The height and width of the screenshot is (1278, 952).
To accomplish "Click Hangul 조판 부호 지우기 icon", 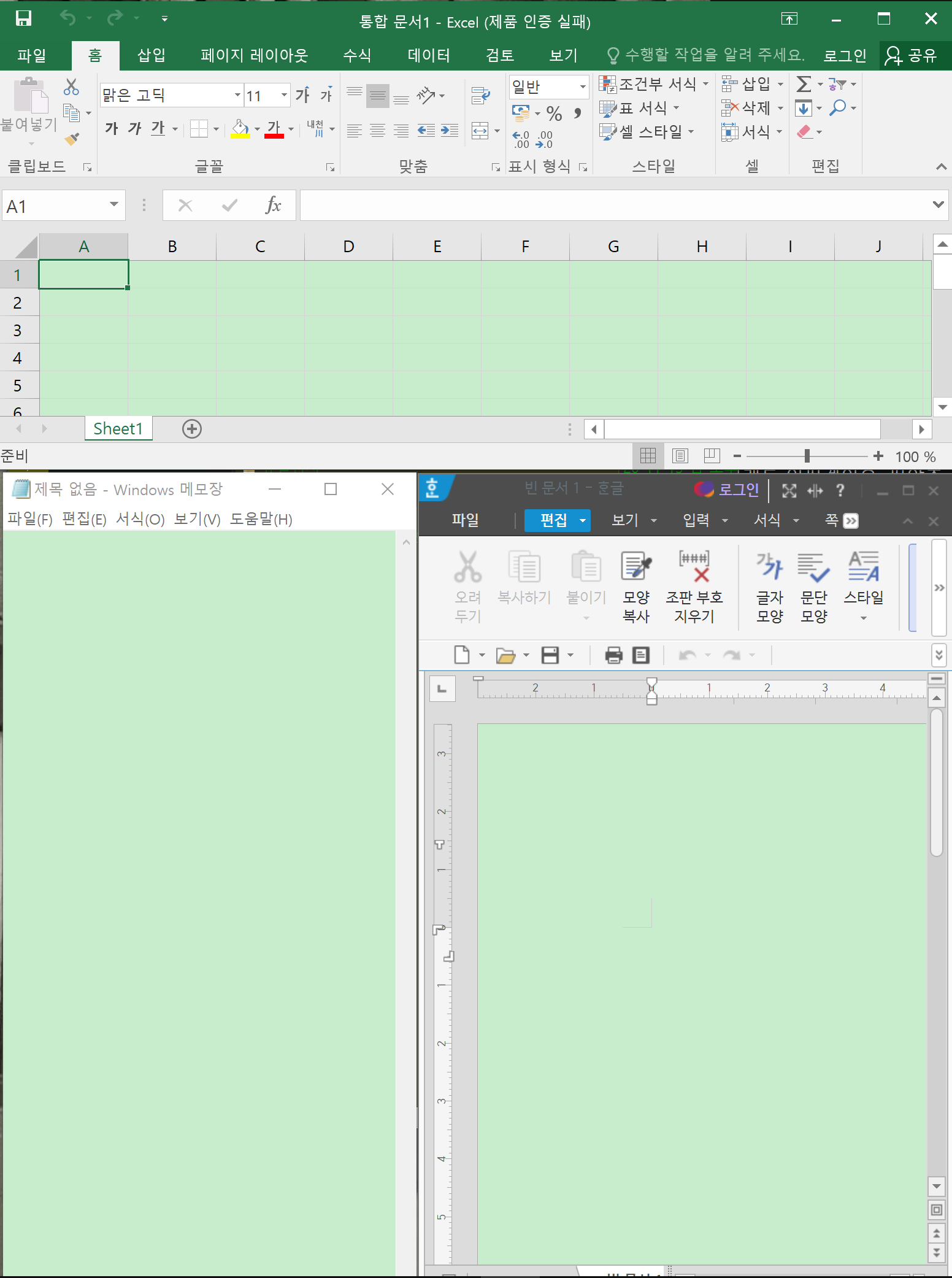I will 694,586.
